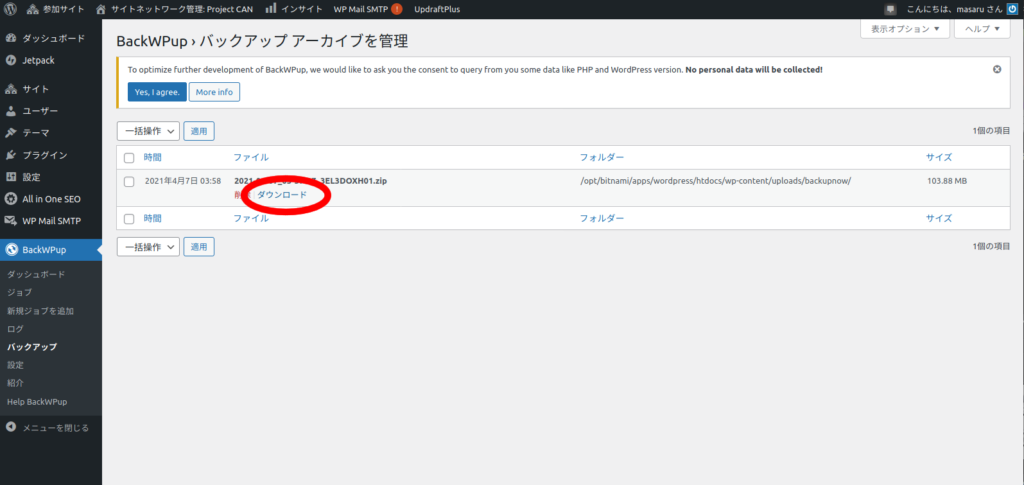This screenshot has width=1024, height=485.
Task: Click the Yes, I agree. button
Action: [155, 92]
